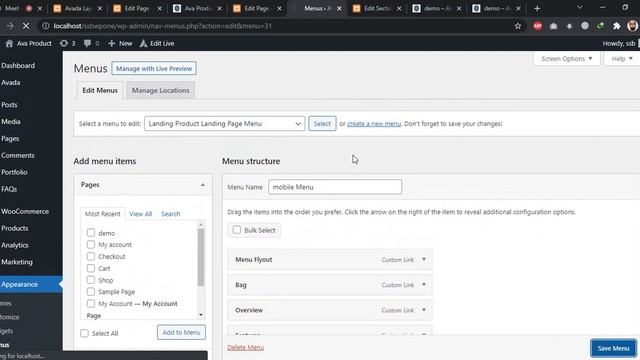Open the Avada sidebar menu
This screenshot has width=640, height=360.
(x=11, y=82)
